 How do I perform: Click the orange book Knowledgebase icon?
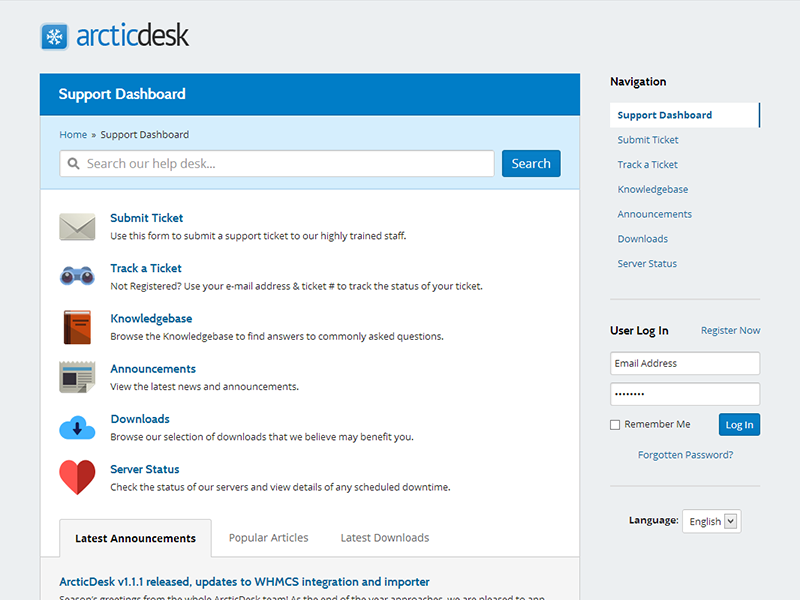[x=77, y=327]
